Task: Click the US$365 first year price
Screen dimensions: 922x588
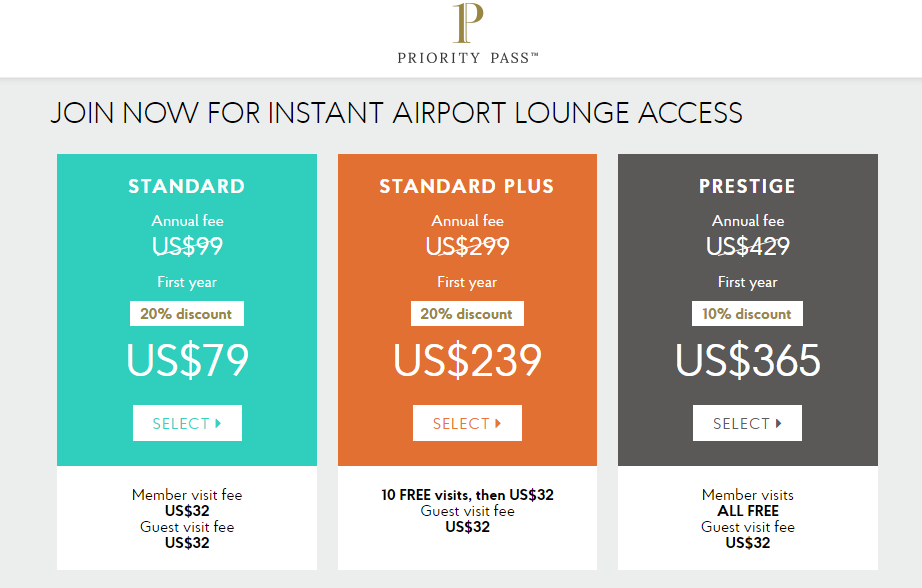Action: click(747, 360)
